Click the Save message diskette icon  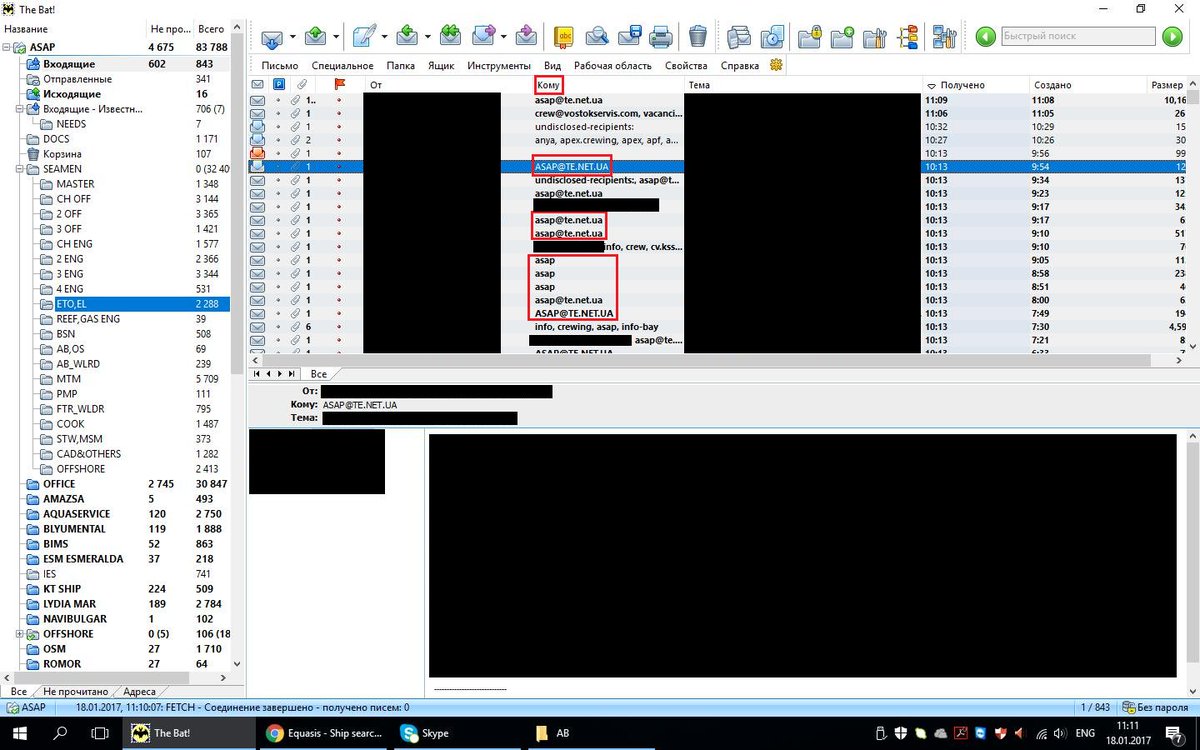629,38
